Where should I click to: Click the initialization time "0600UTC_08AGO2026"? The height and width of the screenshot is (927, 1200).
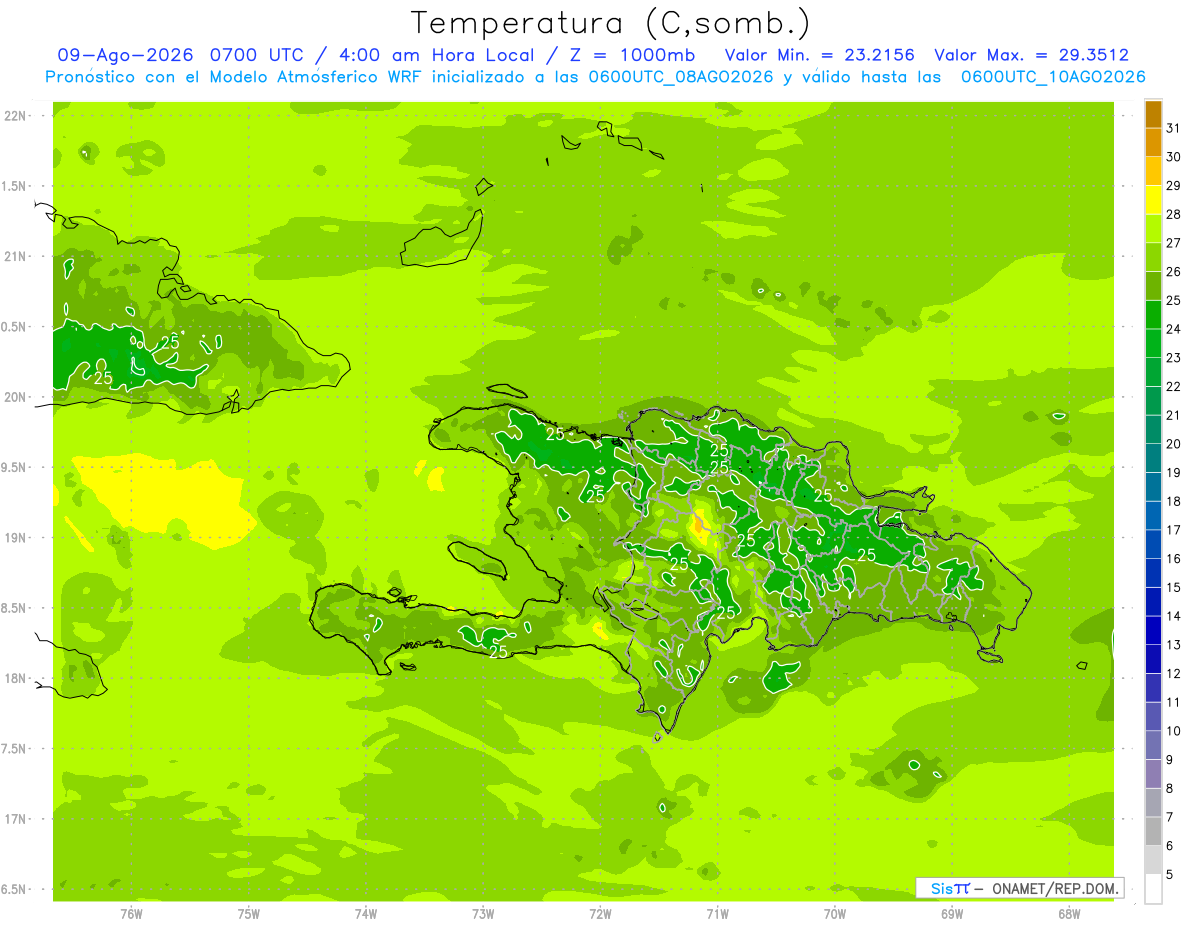pyautogui.click(x=681, y=76)
